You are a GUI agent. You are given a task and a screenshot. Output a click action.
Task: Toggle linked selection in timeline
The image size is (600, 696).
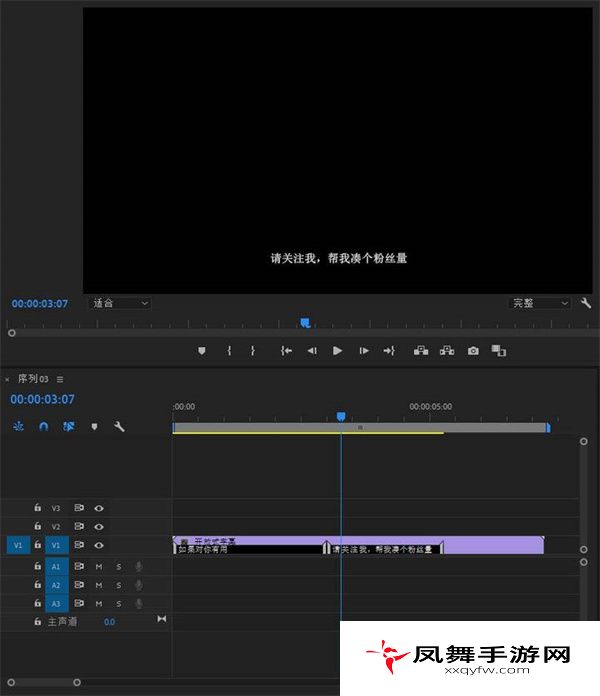(x=68, y=426)
